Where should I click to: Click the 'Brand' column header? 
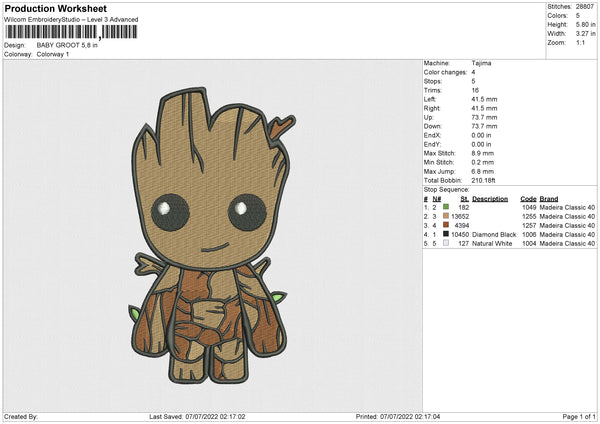pyautogui.click(x=549, y=199)
